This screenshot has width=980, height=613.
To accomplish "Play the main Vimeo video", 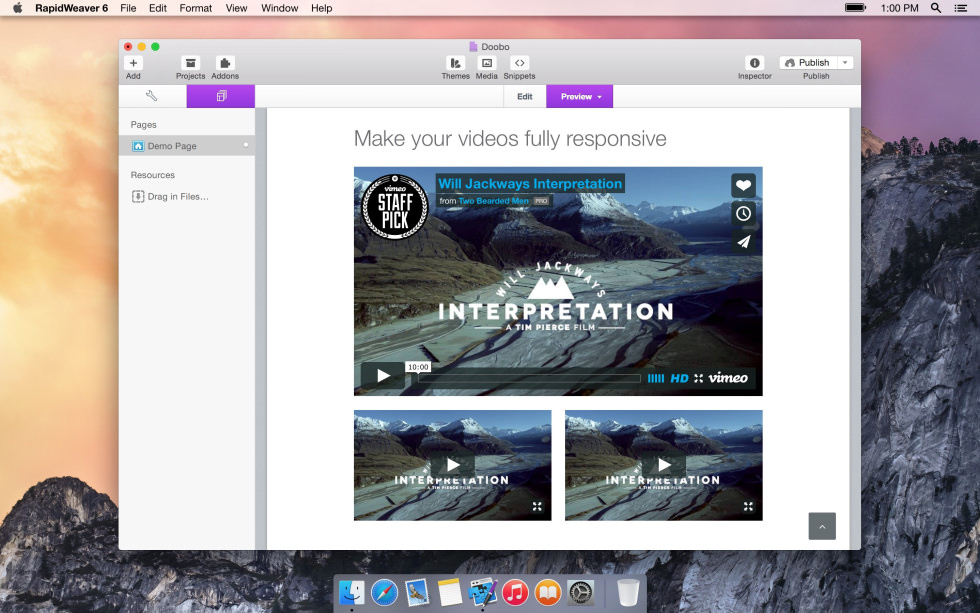I will point(383,376).
